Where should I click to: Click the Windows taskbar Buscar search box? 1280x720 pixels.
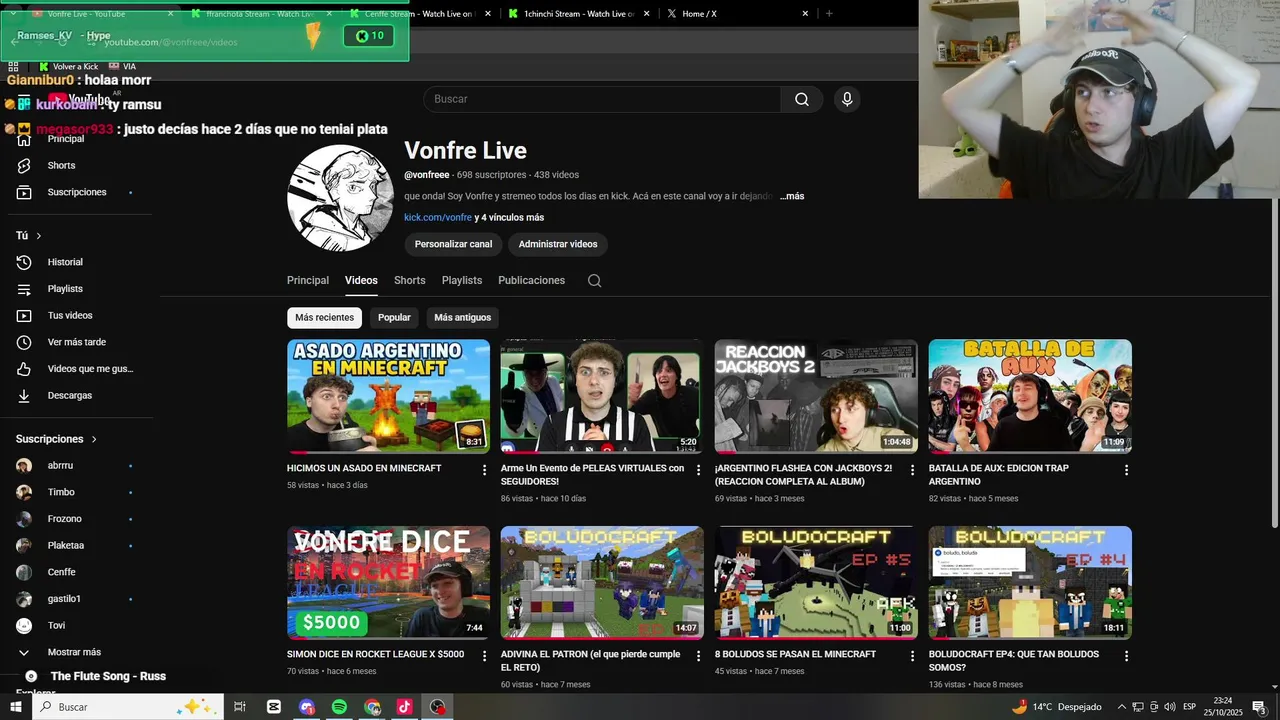tap(128, 707)
